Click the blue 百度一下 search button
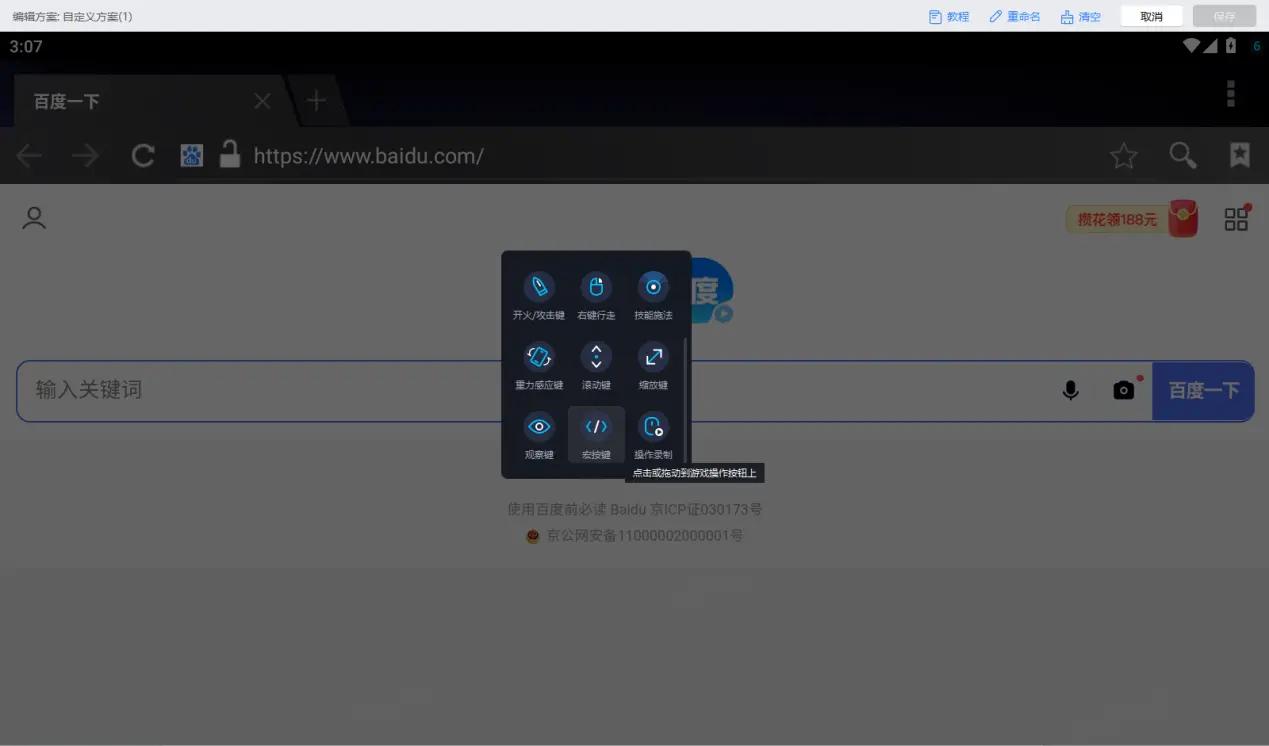This screenshot has width=1269, height=746. tap(1203, 390)
